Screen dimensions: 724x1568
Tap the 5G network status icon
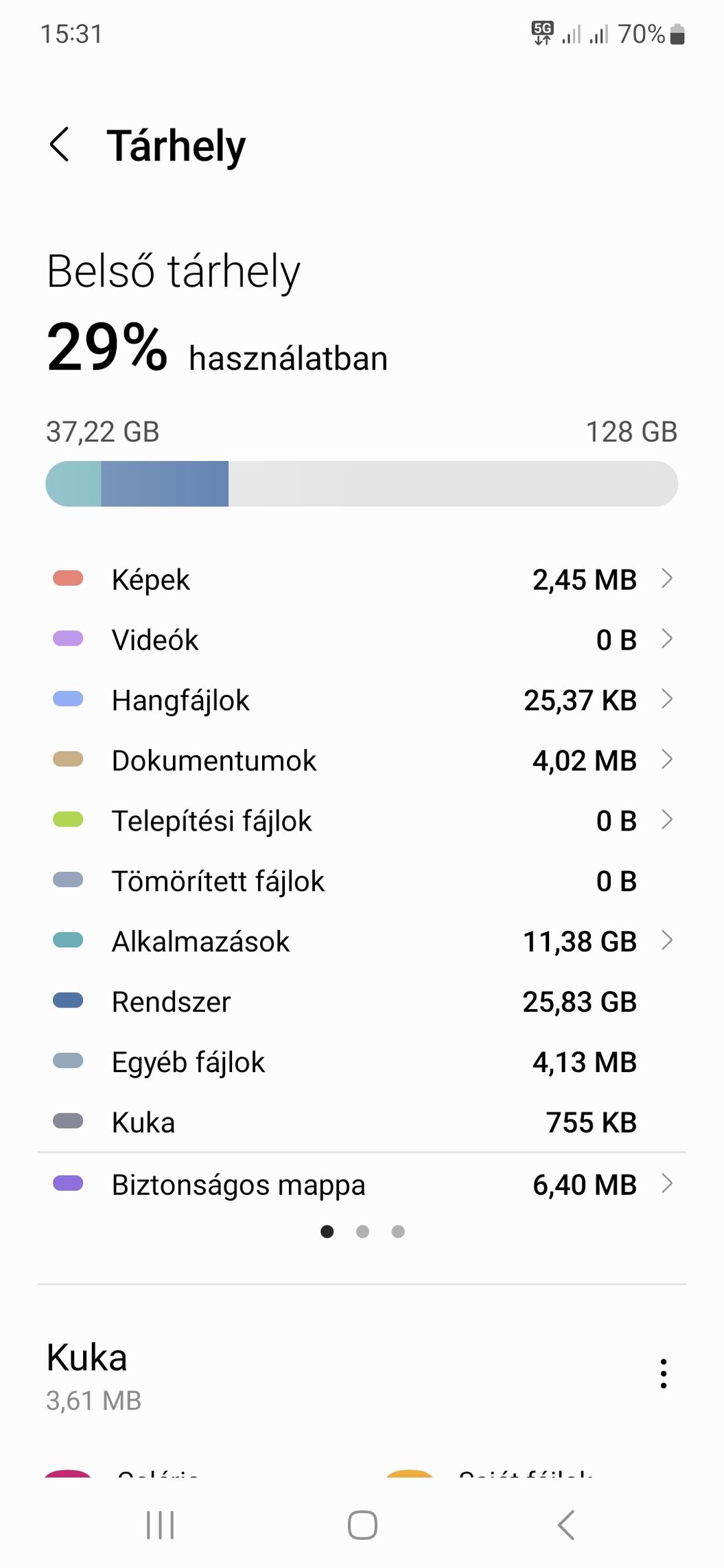(542, 33)
